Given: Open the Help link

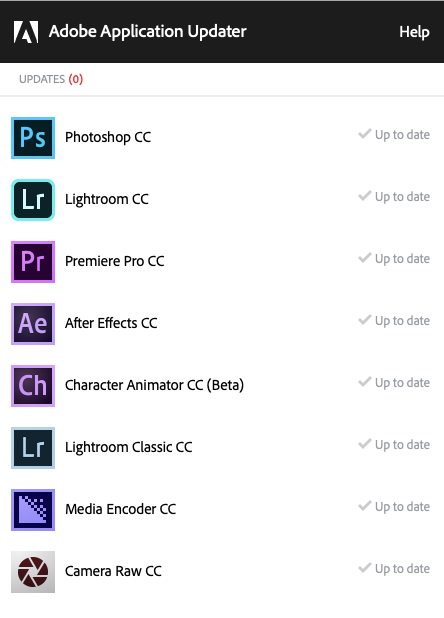Looking at the screenshot, I should pos(414,32).
